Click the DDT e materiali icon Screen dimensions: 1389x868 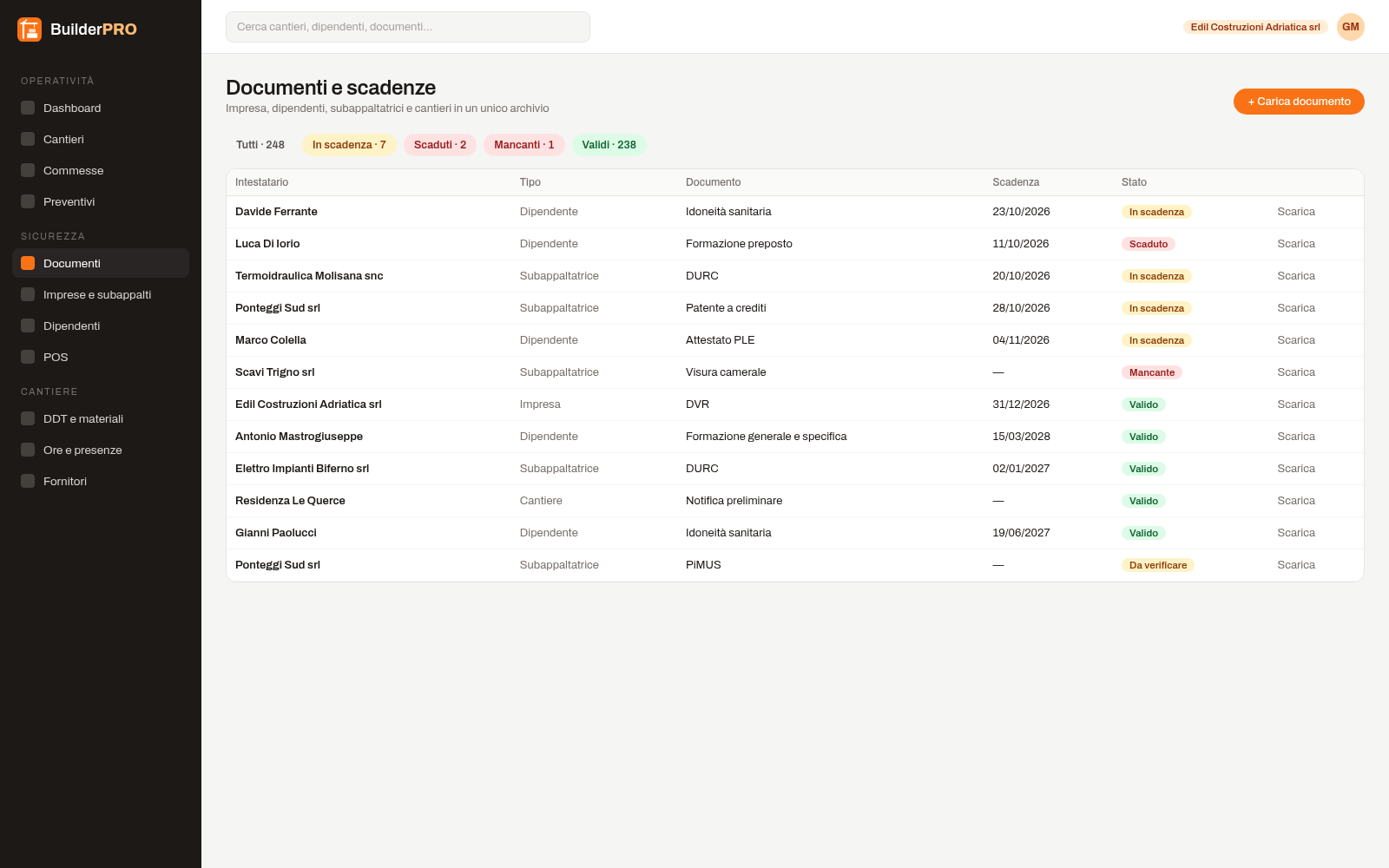click(28, 418)
